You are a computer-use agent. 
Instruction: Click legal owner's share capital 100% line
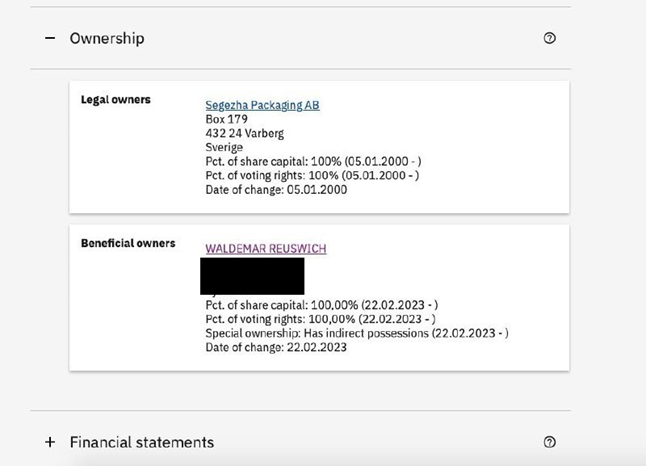click(x=313, y=161)
